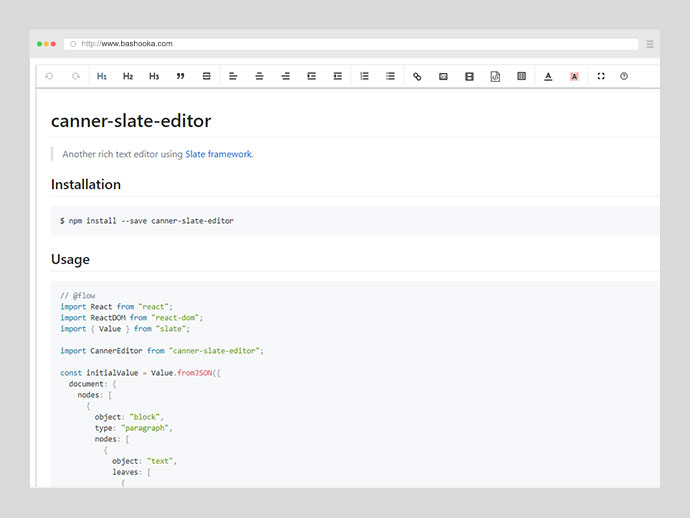Create an unordered bullet list
Screen dimensions: 690x518
[x=390, y=76]
